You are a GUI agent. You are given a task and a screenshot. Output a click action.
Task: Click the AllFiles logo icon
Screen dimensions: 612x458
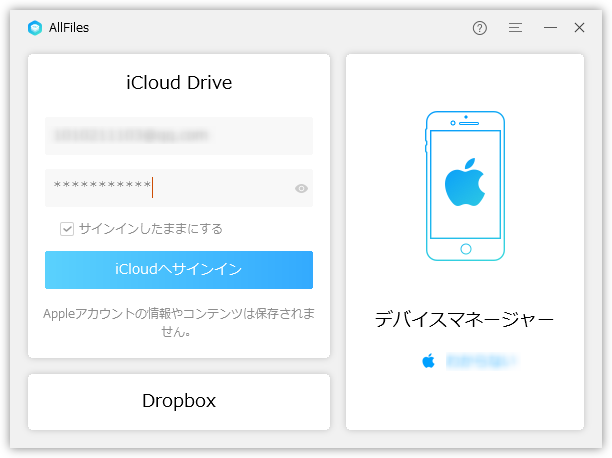(35, 28)
